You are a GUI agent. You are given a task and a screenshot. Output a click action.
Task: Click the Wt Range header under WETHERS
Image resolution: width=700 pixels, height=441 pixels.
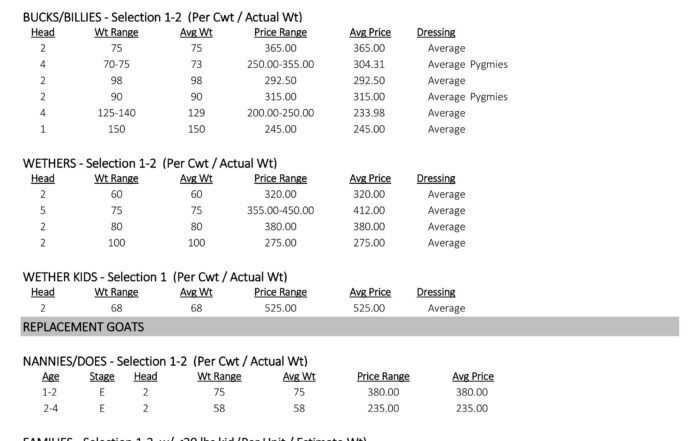(117, 179)
